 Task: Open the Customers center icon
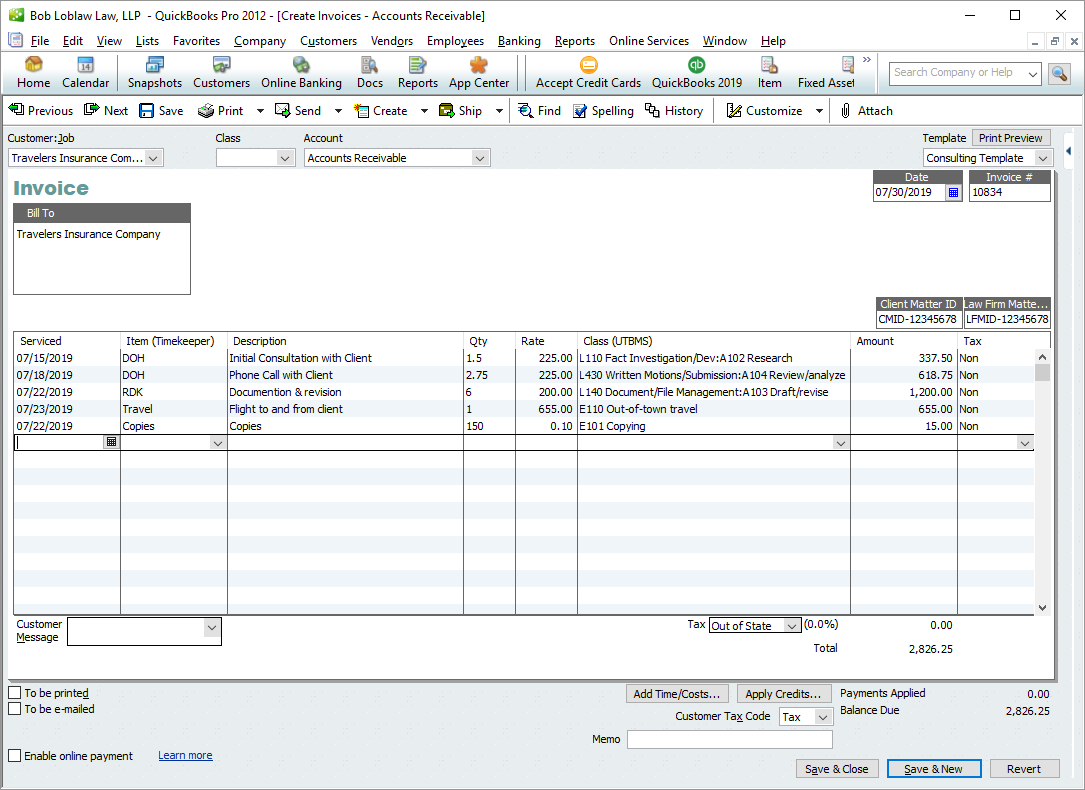221,73
